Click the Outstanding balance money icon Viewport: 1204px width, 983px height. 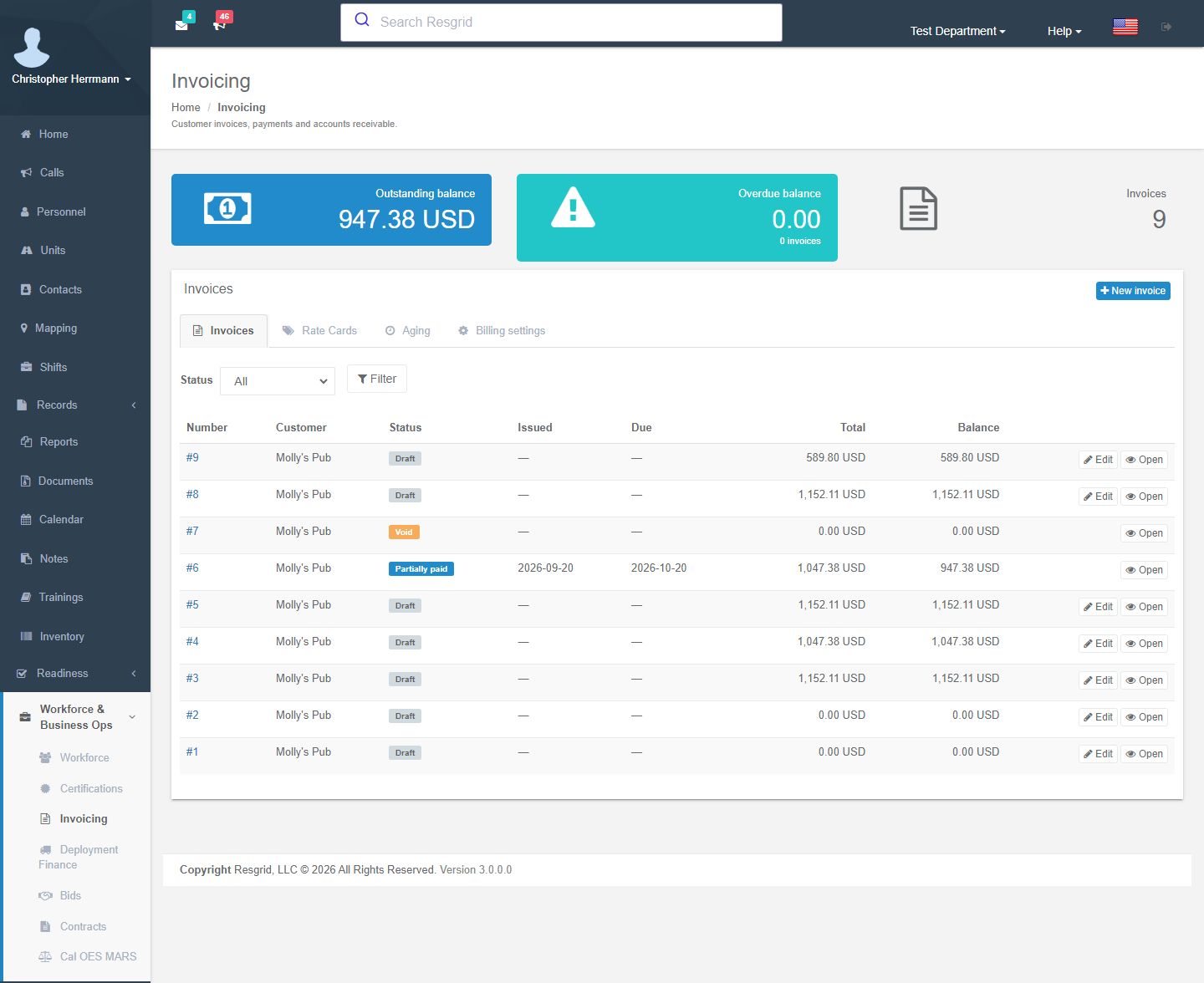click(x=227, y=208)
